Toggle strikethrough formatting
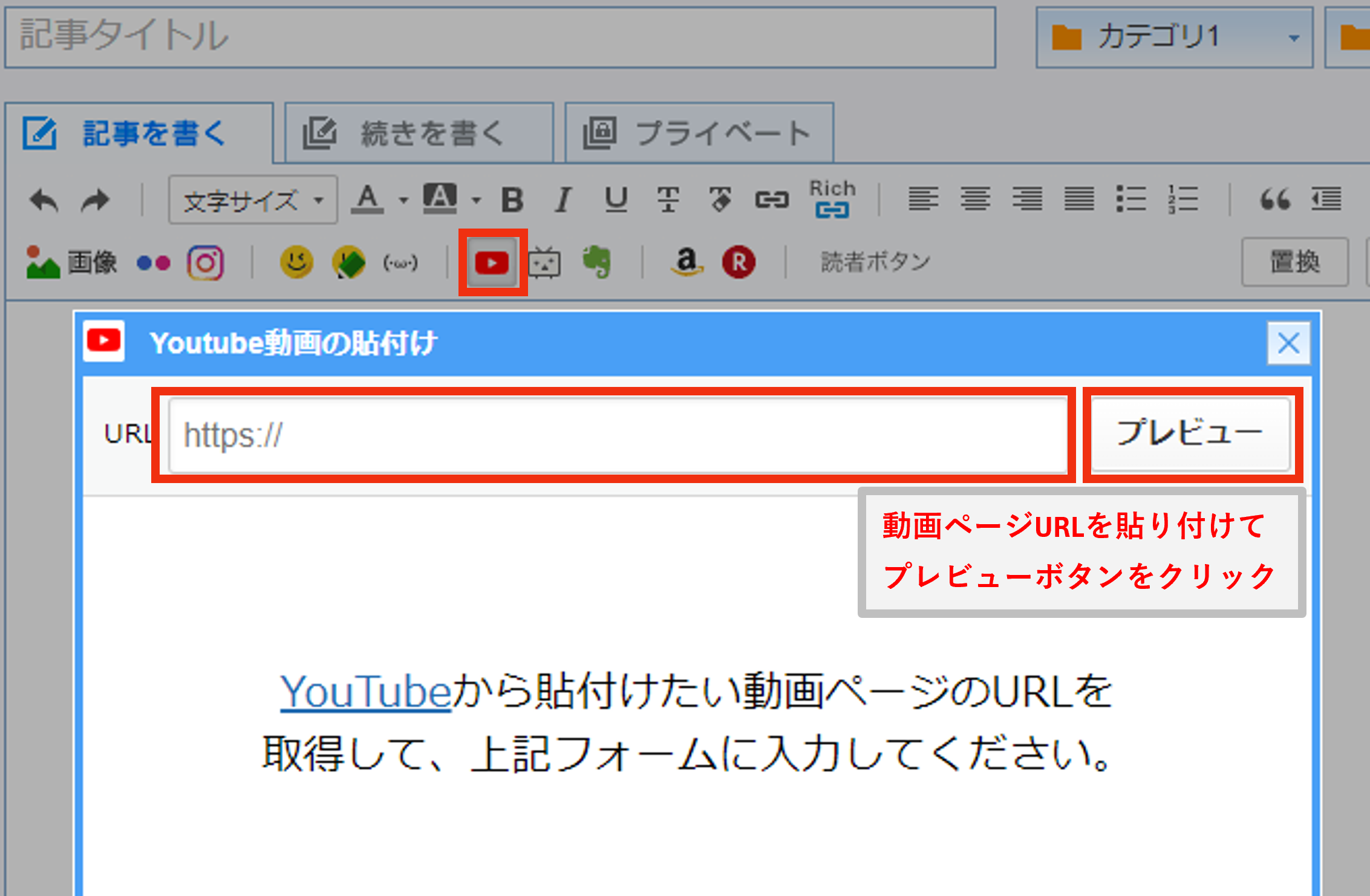This screenshot has height=896, width=1370. 668,200
